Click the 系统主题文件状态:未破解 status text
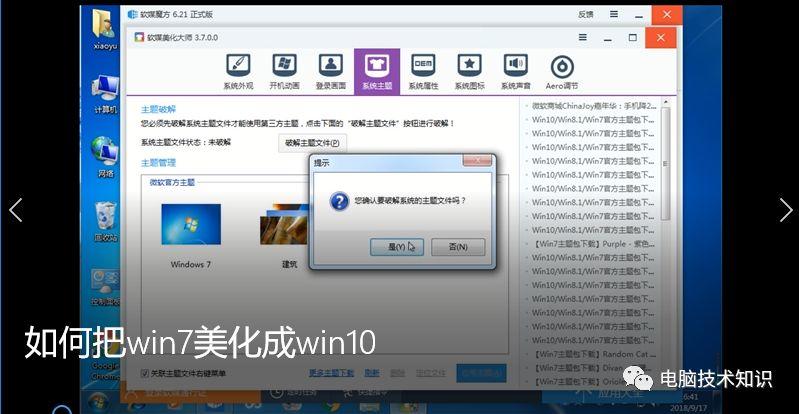The height and width of the screenshot is (414, 799). (186, 143)
